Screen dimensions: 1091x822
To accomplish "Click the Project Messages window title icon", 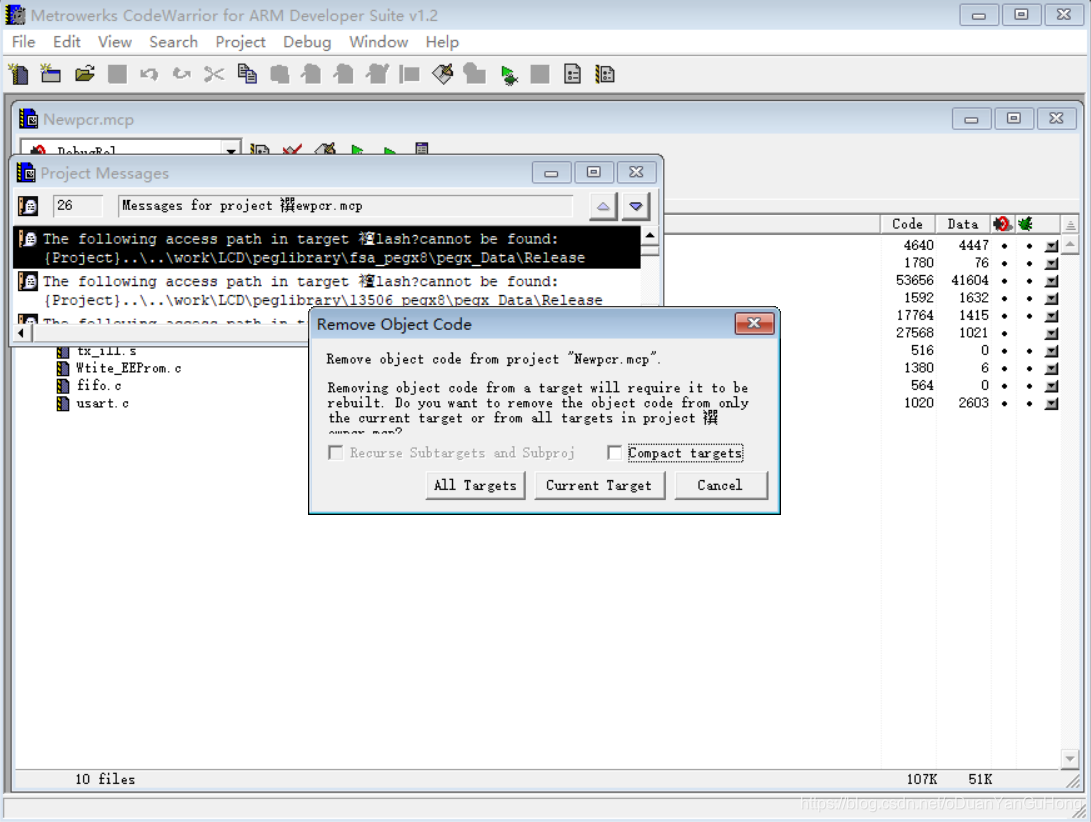I will tap(26, 173).
